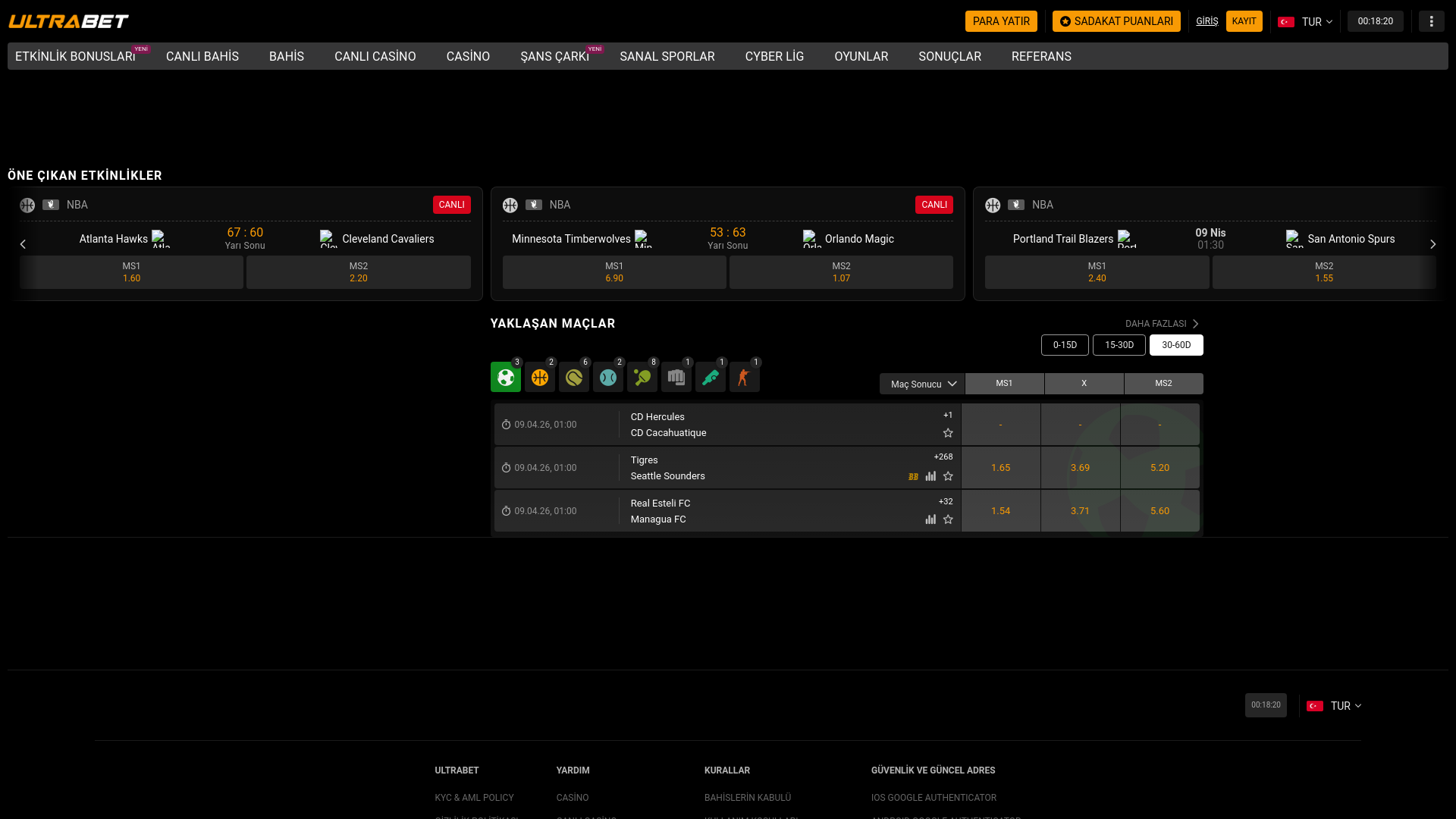Image resolution: width=1456 pixels, height=819 pixels.
Task: Click the ULTRABET logo
Action: (68, 21)
